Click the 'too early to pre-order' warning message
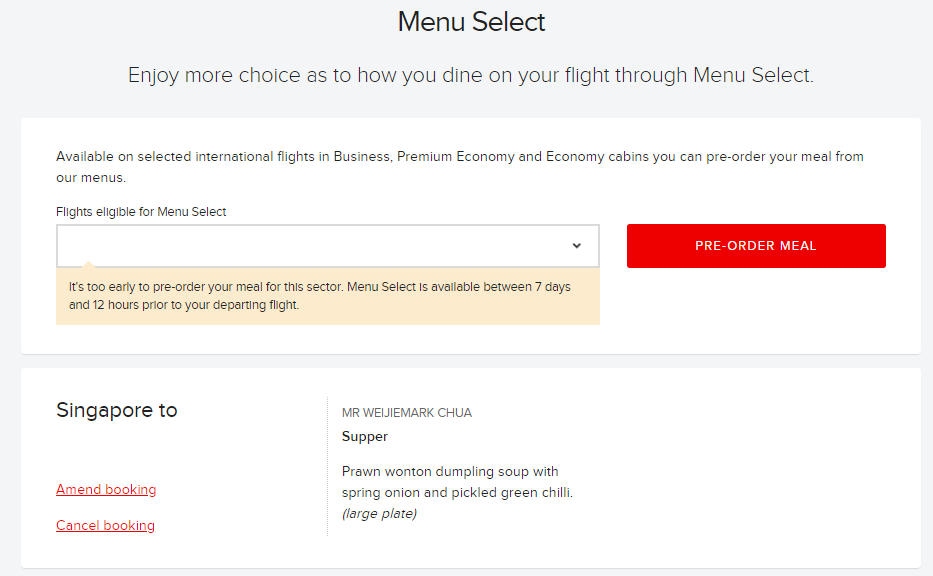This screenshot has height=576, width=933. pyautogui.click(x=320, y=296)
